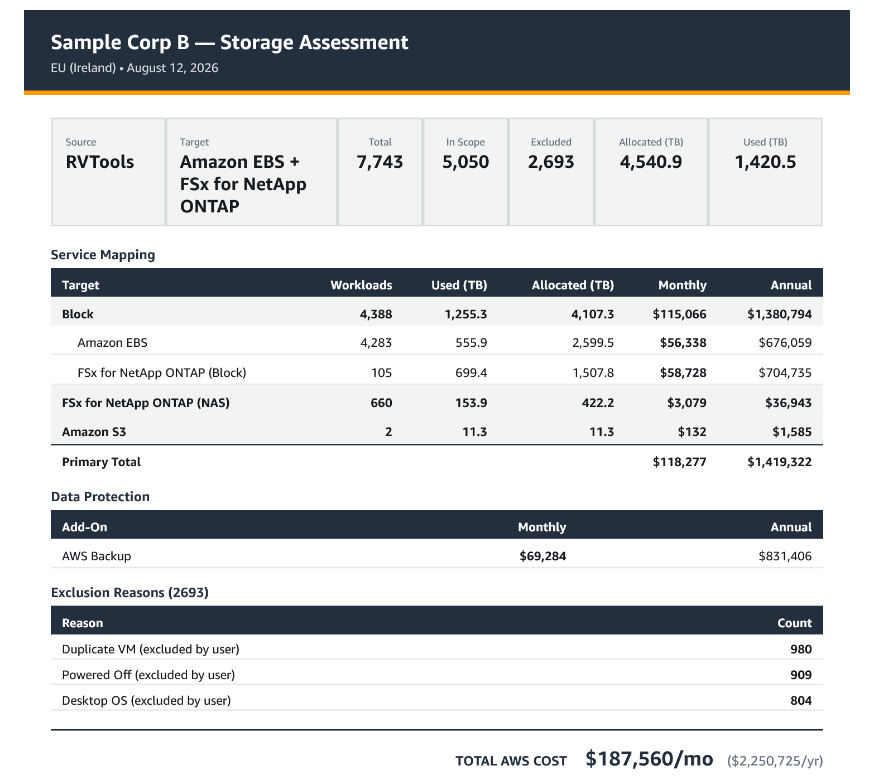Click the Used (TB) value 1,420.5
Viewport: 869px width, 779px height.
(x=765, y=162)
